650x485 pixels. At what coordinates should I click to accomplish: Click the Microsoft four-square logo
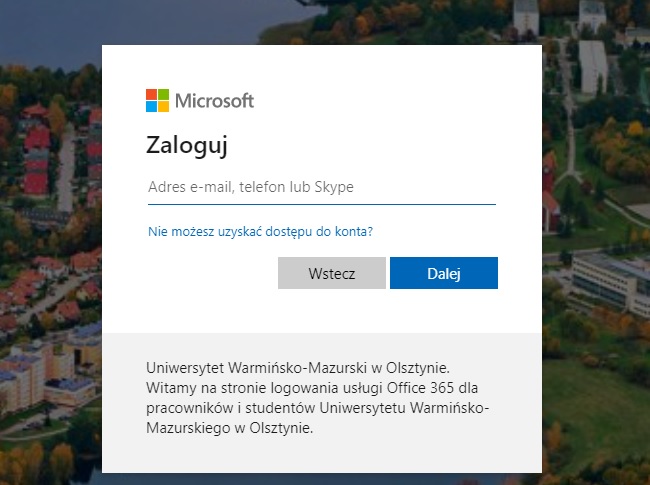[158, 100]
